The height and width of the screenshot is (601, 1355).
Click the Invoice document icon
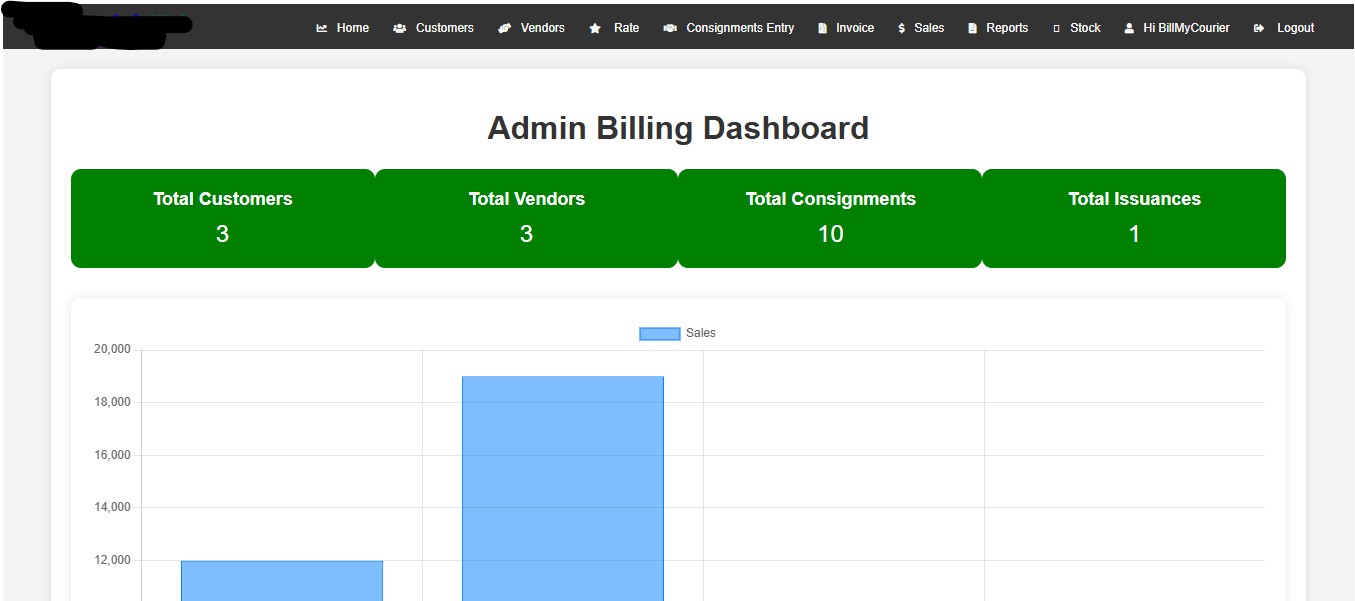[x=823, y=28]
